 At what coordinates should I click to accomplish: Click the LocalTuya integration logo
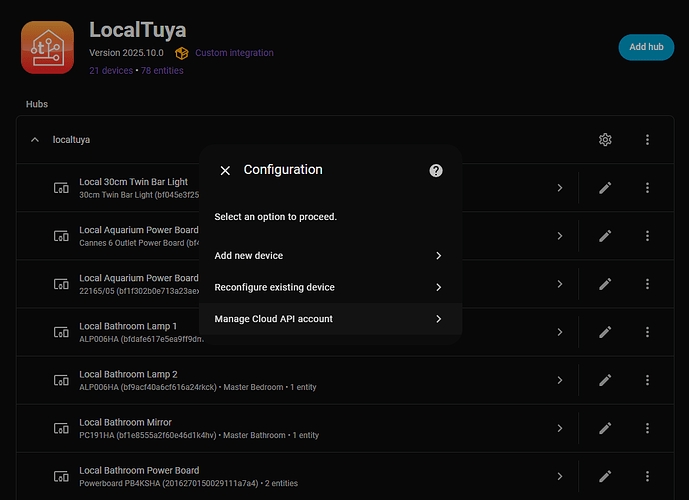48,47
